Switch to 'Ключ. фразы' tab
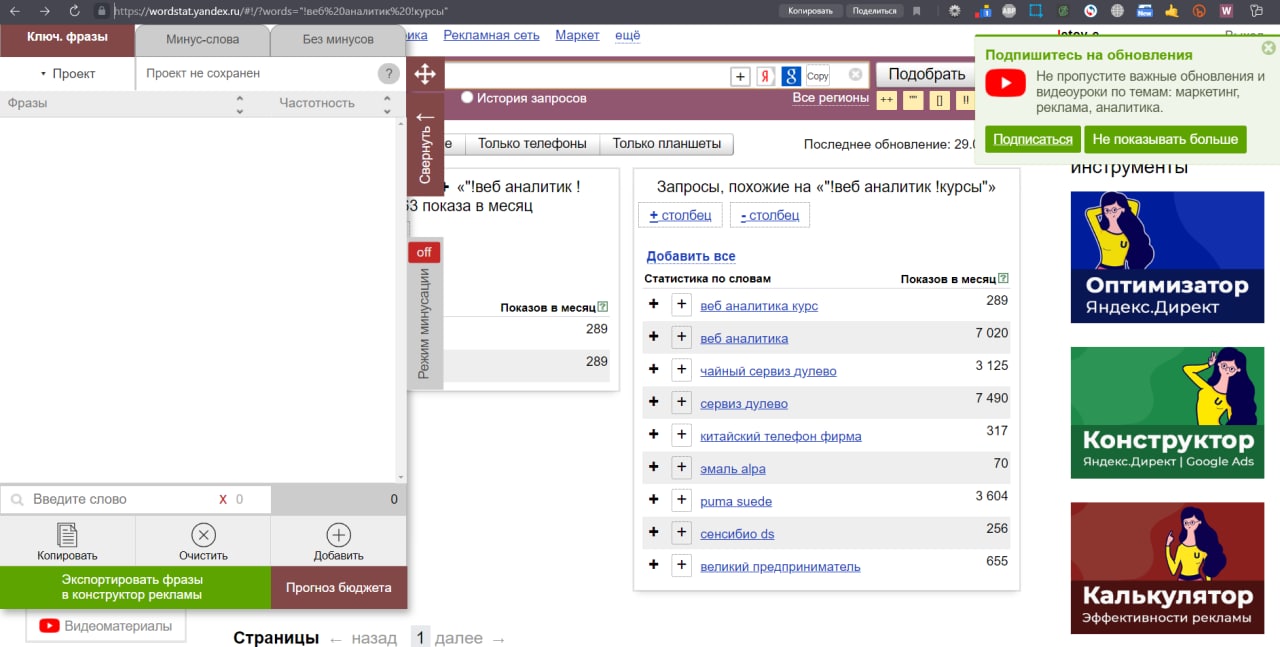The width and height of the screenshot is (1280, 647). (67, 38)
